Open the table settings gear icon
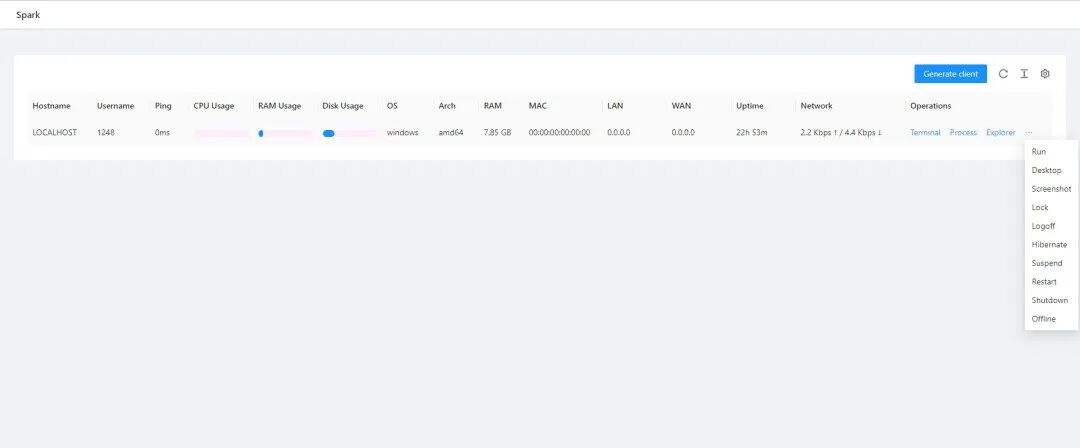This screenshot has width=1080, height=448. tap(1045, 74)
